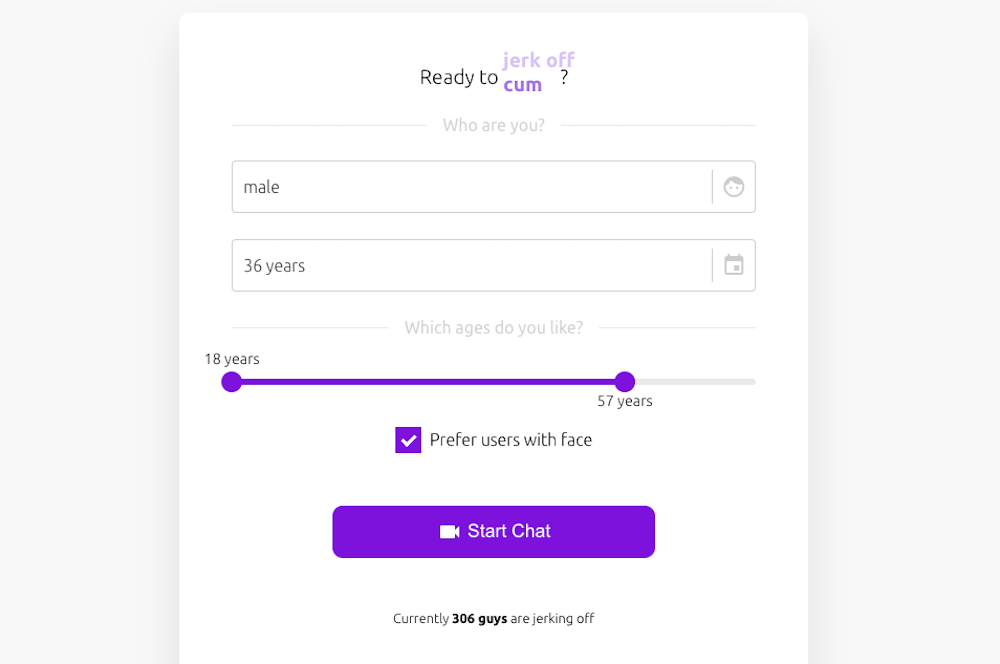Click the question mark in the title

pyautogui.click(x=564, y=77)
